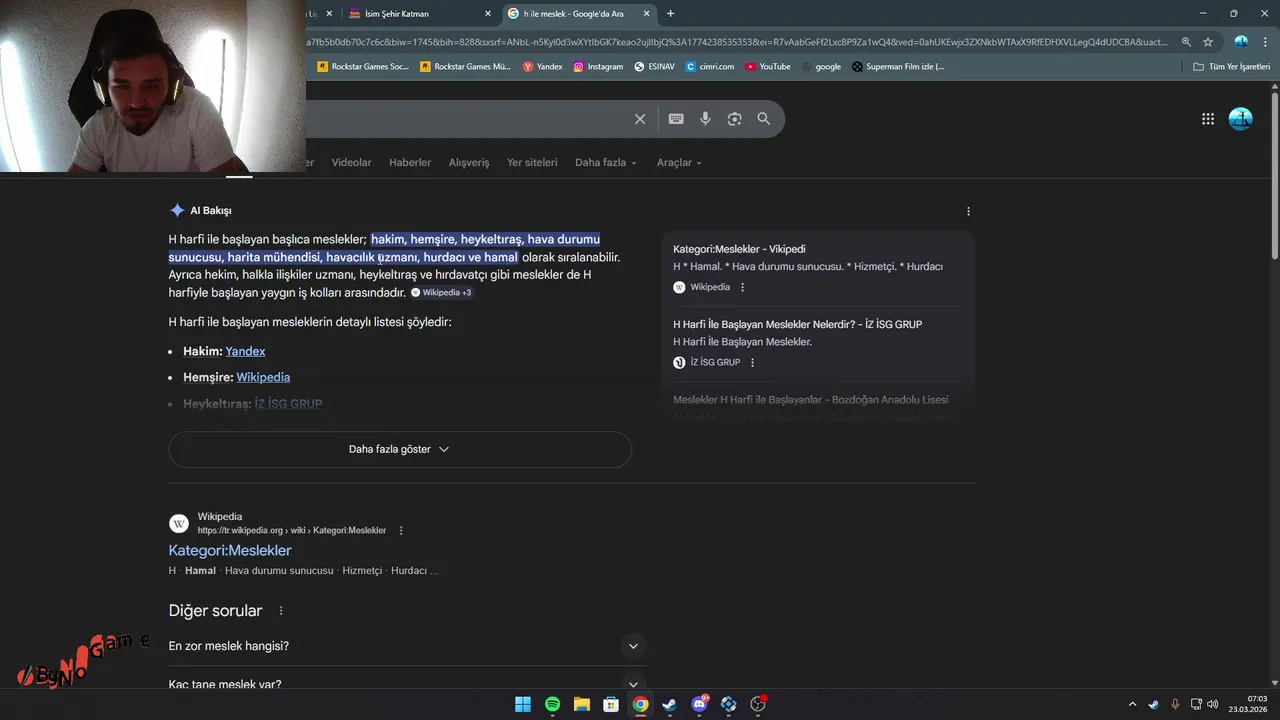Click the Wikipedia site favicon in the search result
This screenshot has width=1280, height=720.
point(179,523)
